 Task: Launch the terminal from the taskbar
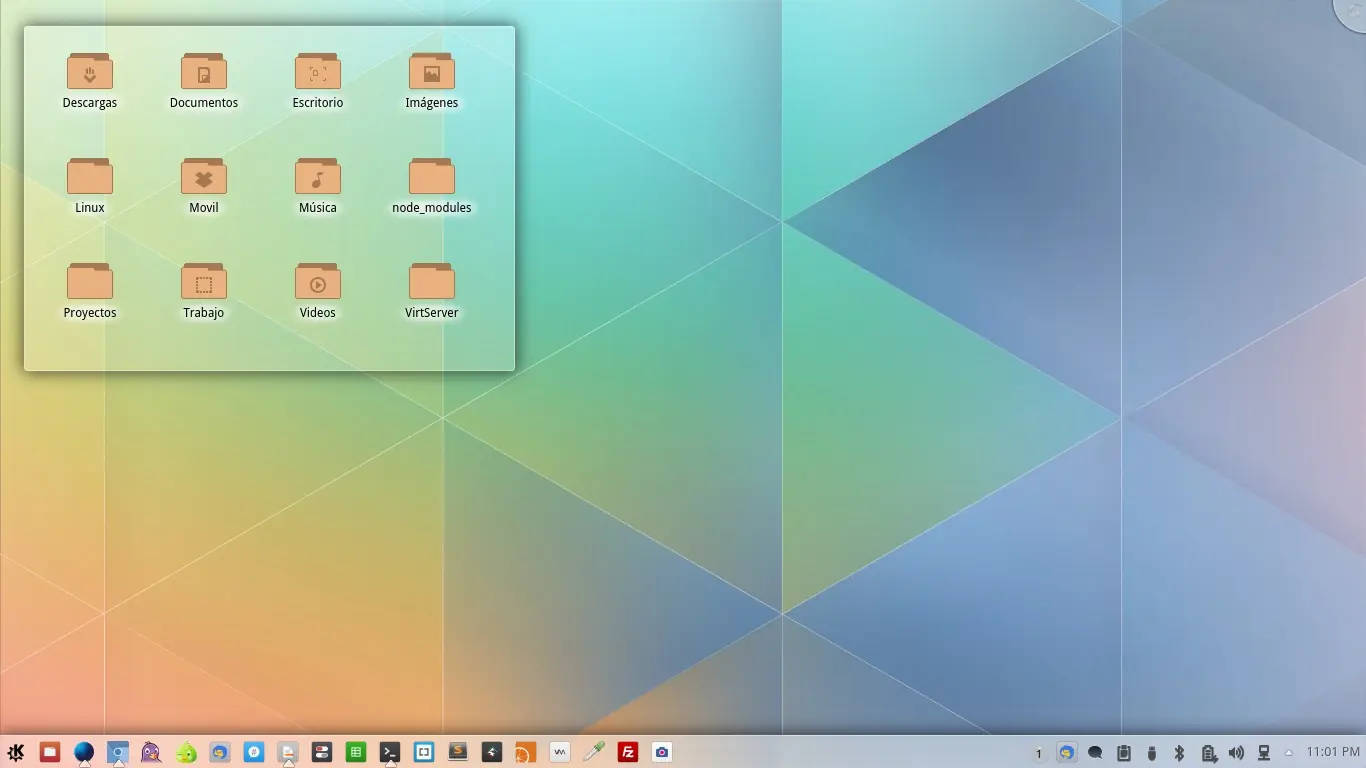390,752
